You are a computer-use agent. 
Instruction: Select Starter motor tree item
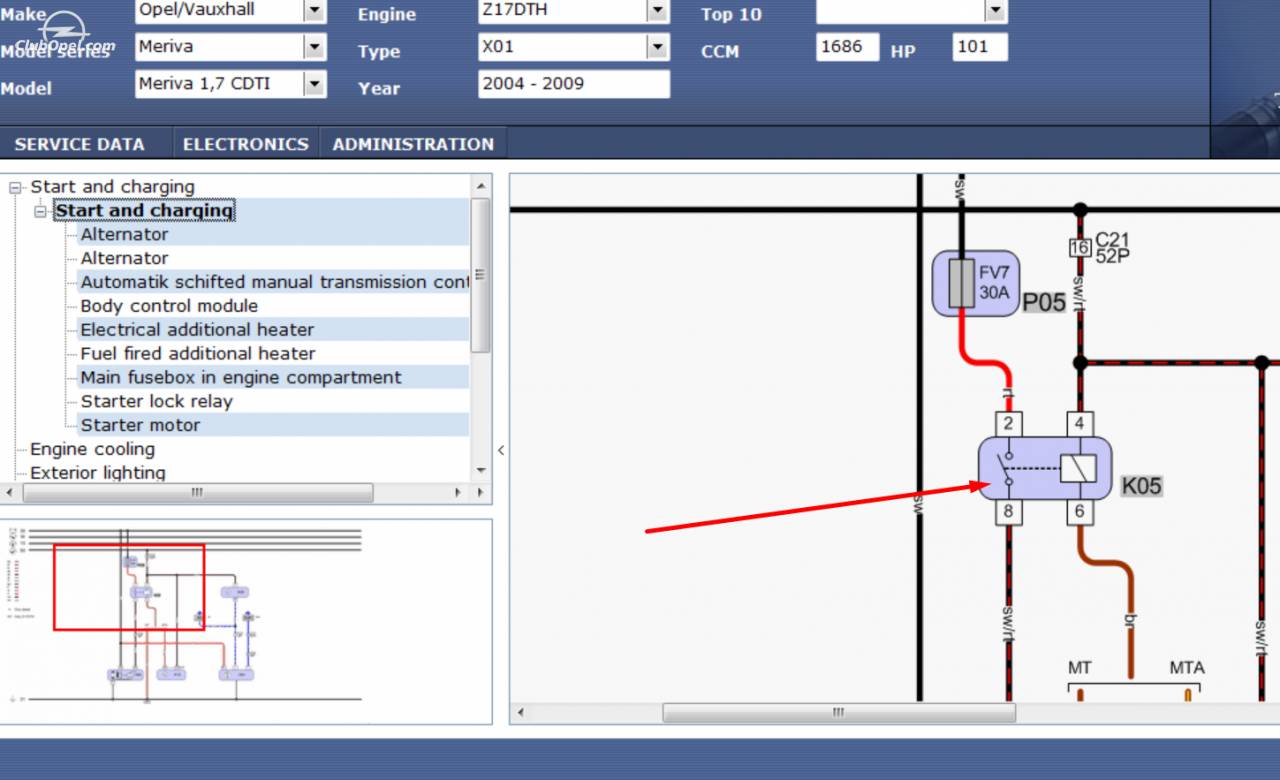pyautogui.click(x=140, y=426)
